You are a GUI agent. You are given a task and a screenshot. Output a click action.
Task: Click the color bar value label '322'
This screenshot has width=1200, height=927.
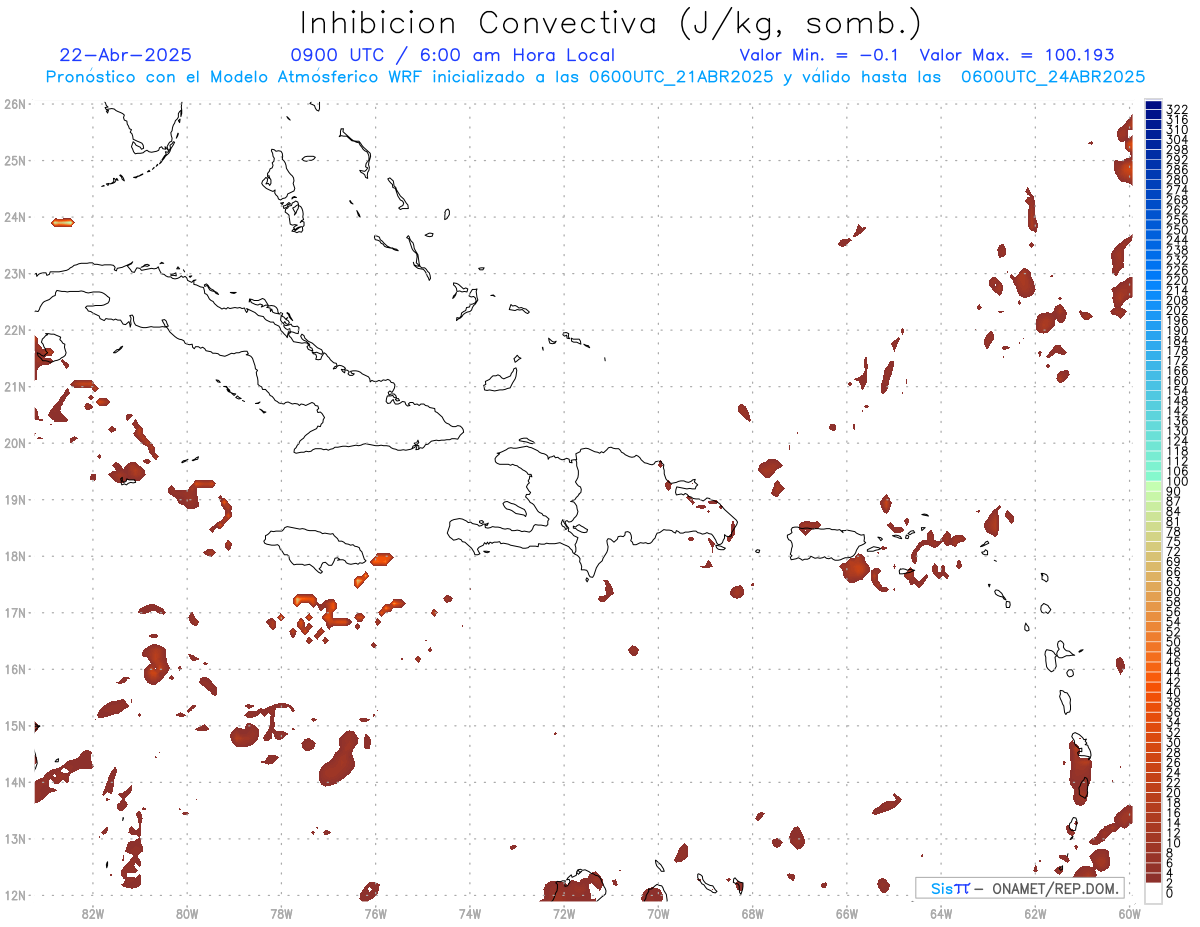coord(1177,109)
